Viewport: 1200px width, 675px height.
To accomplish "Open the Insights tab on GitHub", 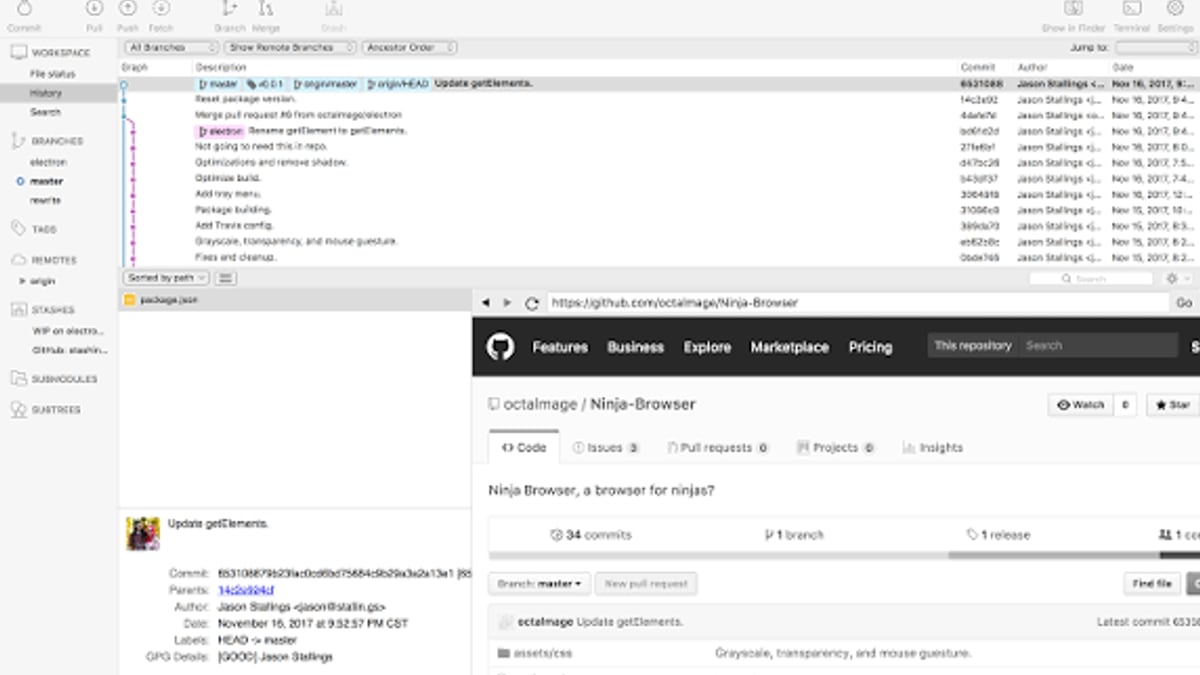I will 933,448.
